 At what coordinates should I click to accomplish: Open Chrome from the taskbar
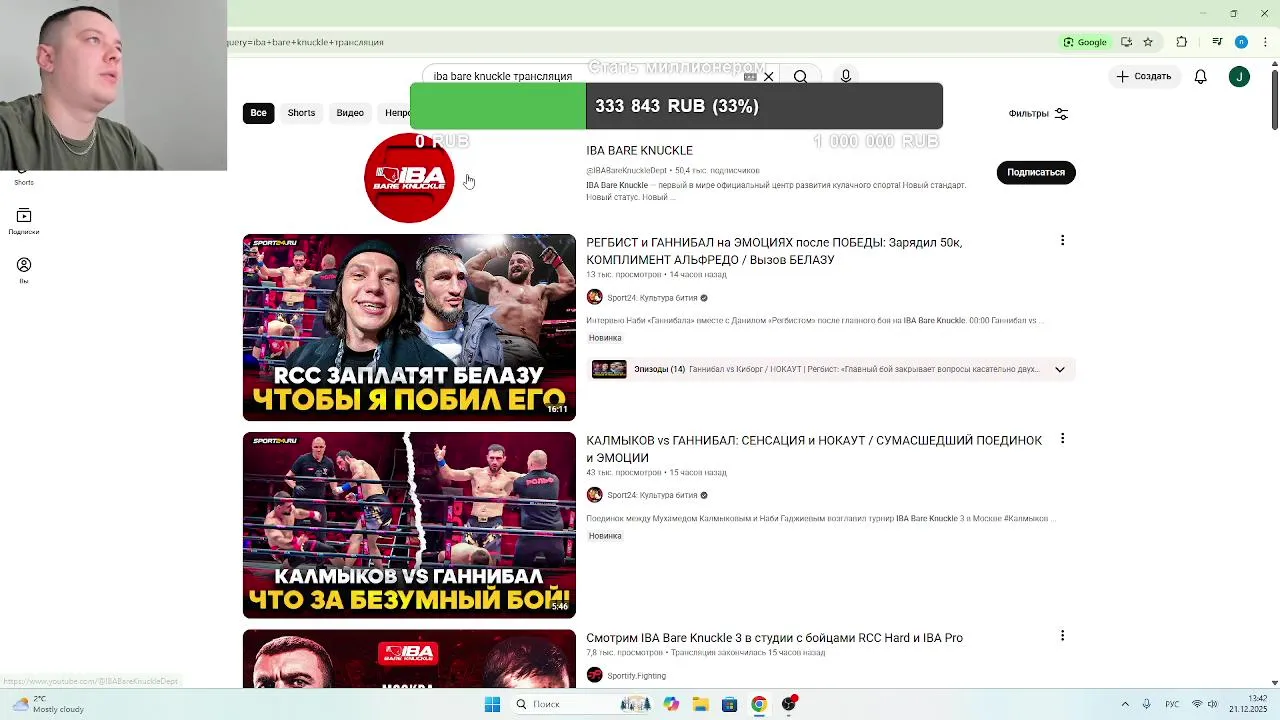(759, 704)
